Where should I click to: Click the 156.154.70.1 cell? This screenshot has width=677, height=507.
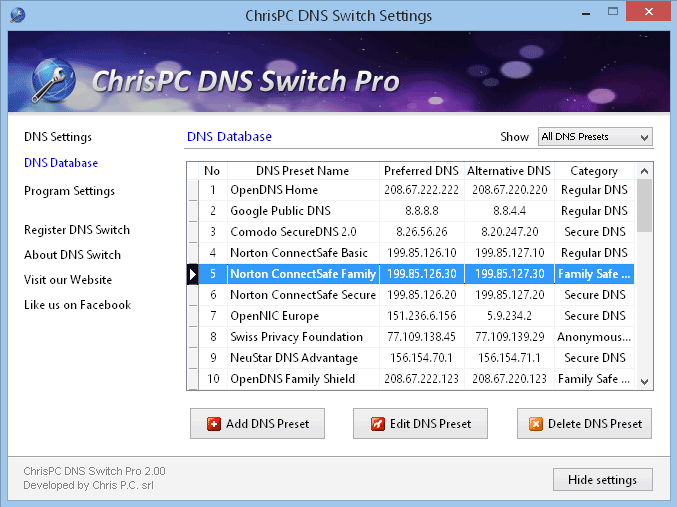[422, 358]
